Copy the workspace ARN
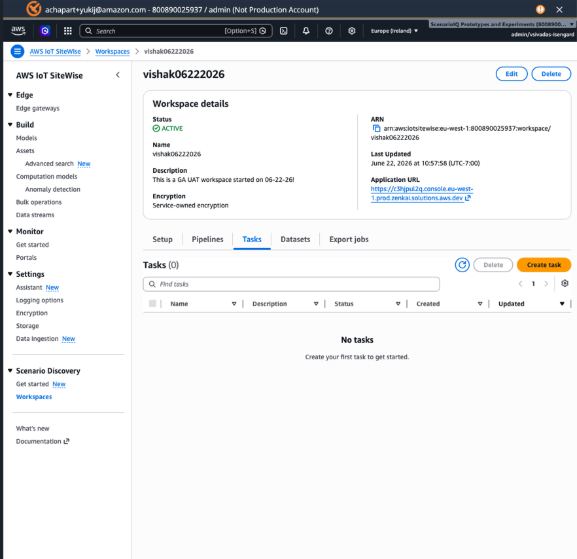 point(376,128)
